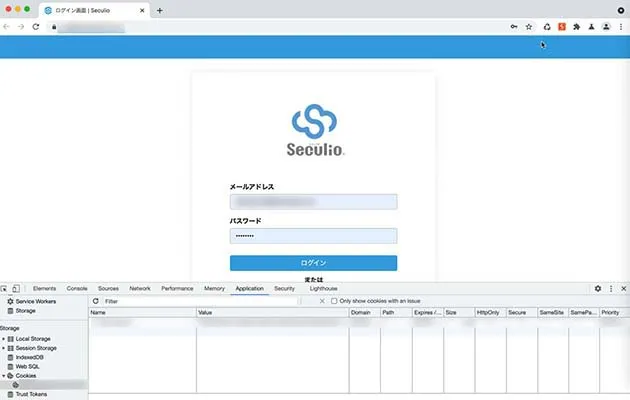This screenshot has width=630, height=400.
Task: Switch to the Security tab
Action: click(x=284, y=288)
